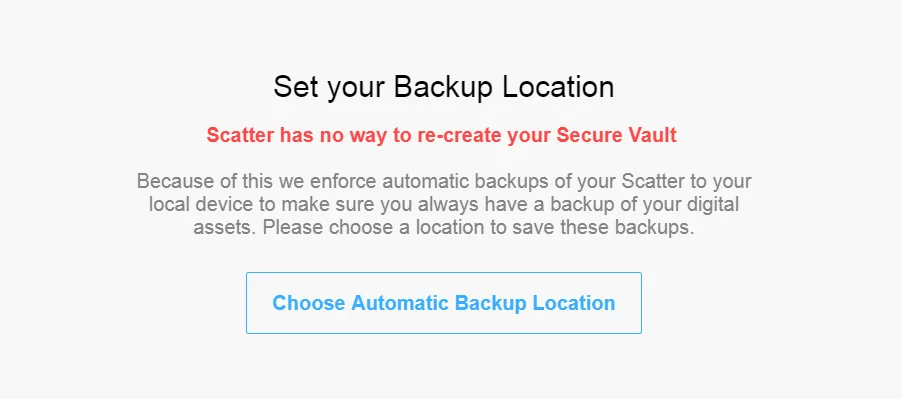The width and height of the screenshot is (902, 399).
Task: Select the 'Set your Backup Location' heading
Action: click(x=444, y=87)
